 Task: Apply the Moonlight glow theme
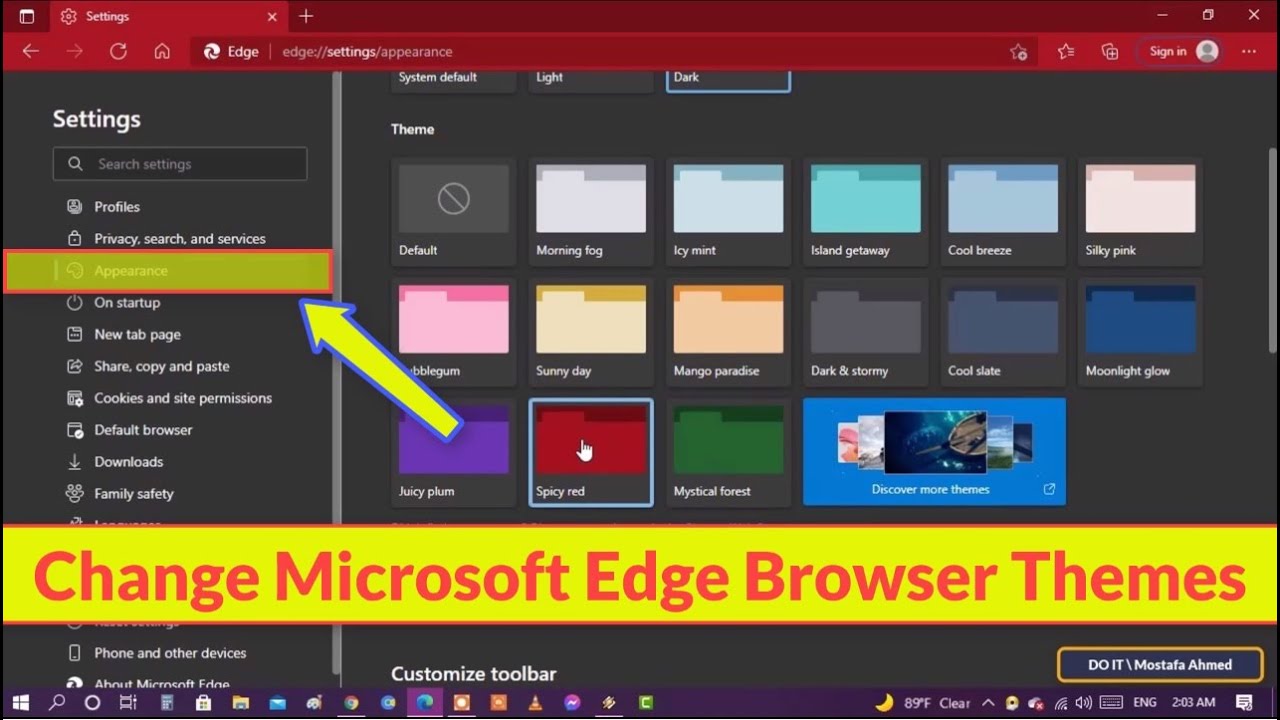coord(1140,332)
